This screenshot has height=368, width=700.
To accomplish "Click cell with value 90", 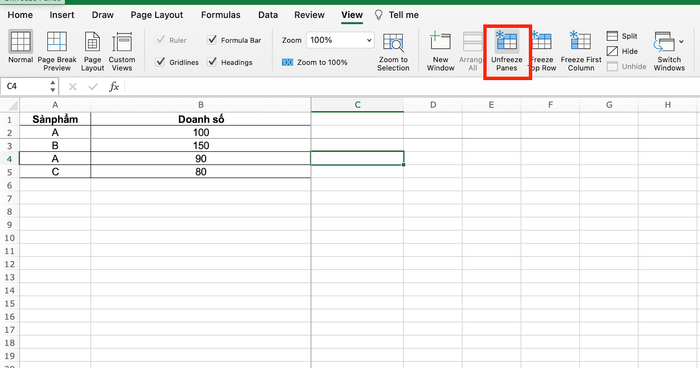I will tap(201, 159).
